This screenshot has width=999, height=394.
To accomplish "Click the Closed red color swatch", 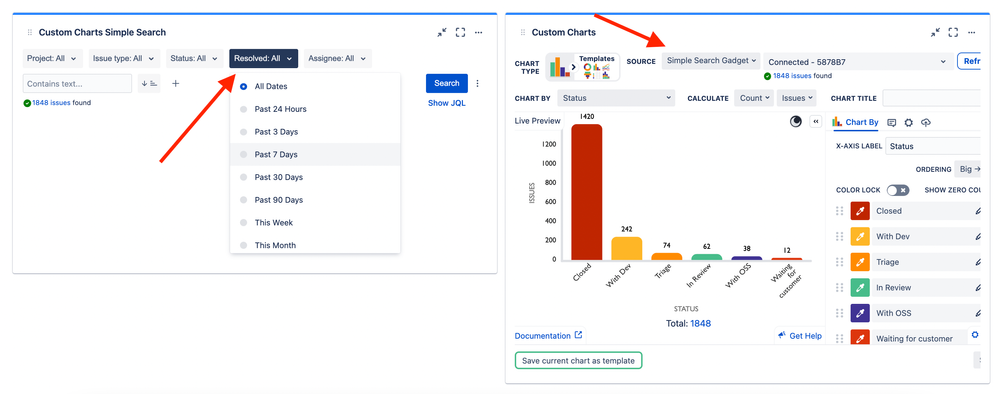I will pos(860,211).
